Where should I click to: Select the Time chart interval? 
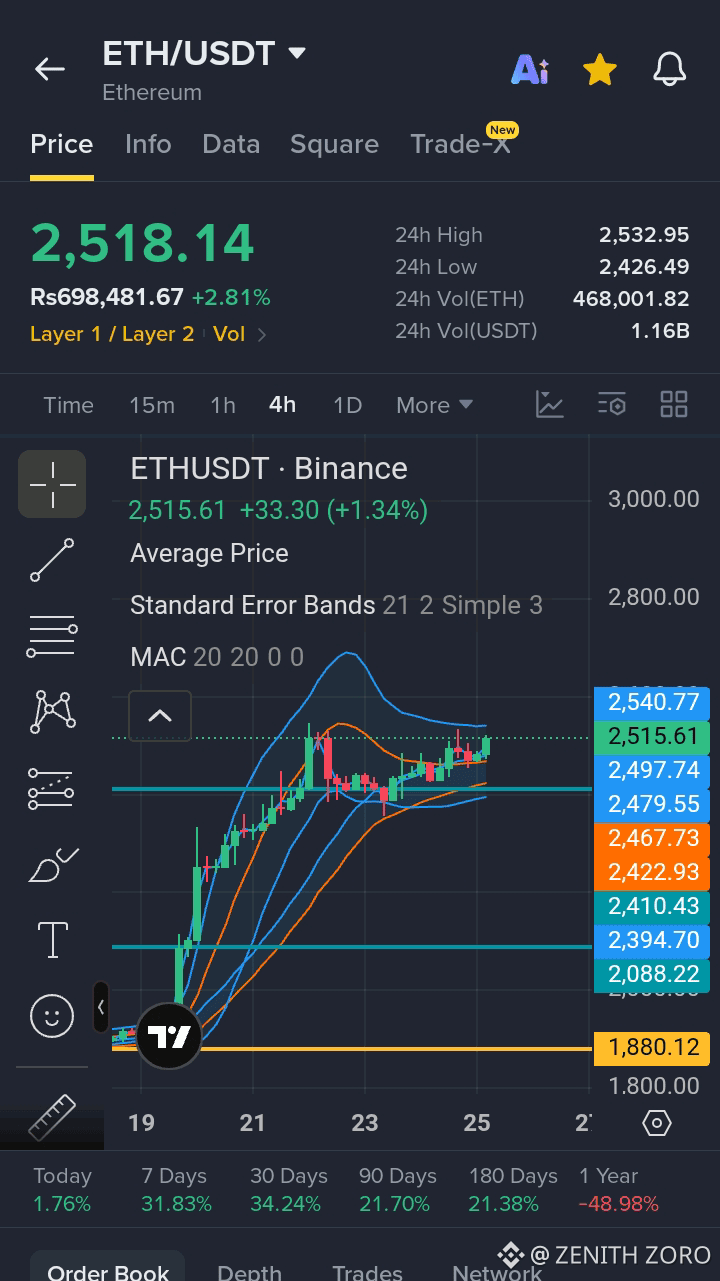point(68,405)
